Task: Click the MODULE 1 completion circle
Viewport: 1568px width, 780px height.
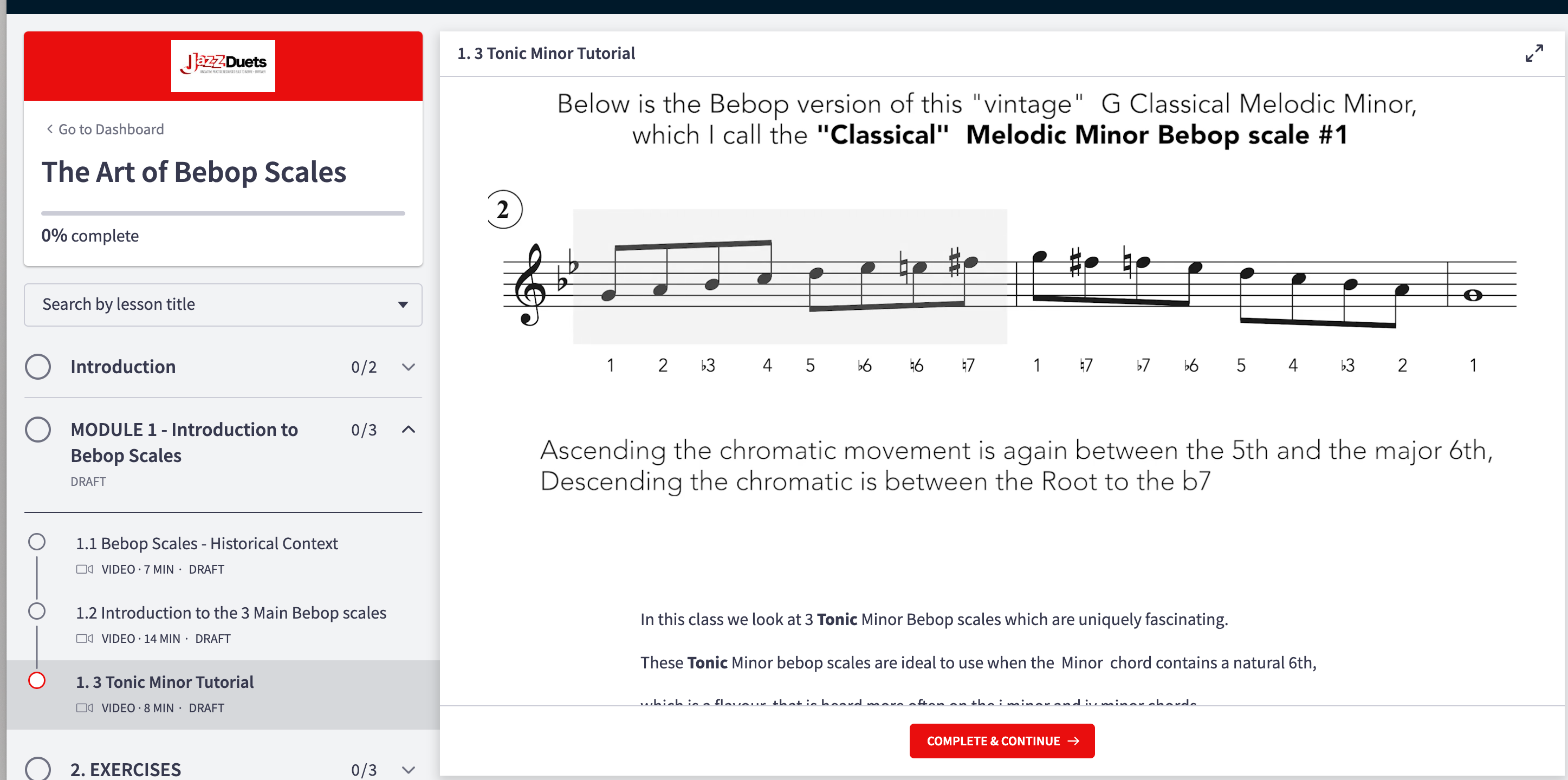Action: 38,429
